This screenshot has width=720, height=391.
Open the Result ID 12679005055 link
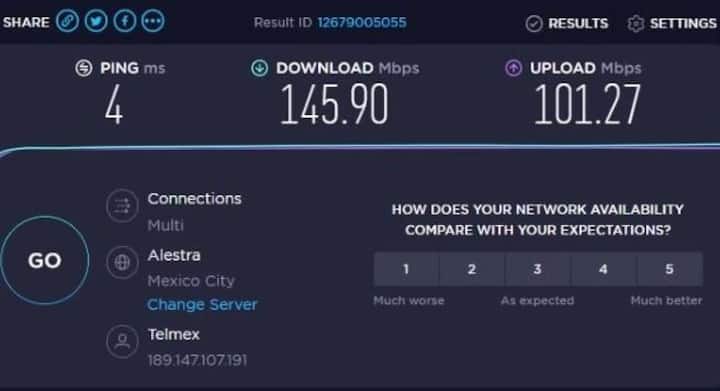point(362,22)
